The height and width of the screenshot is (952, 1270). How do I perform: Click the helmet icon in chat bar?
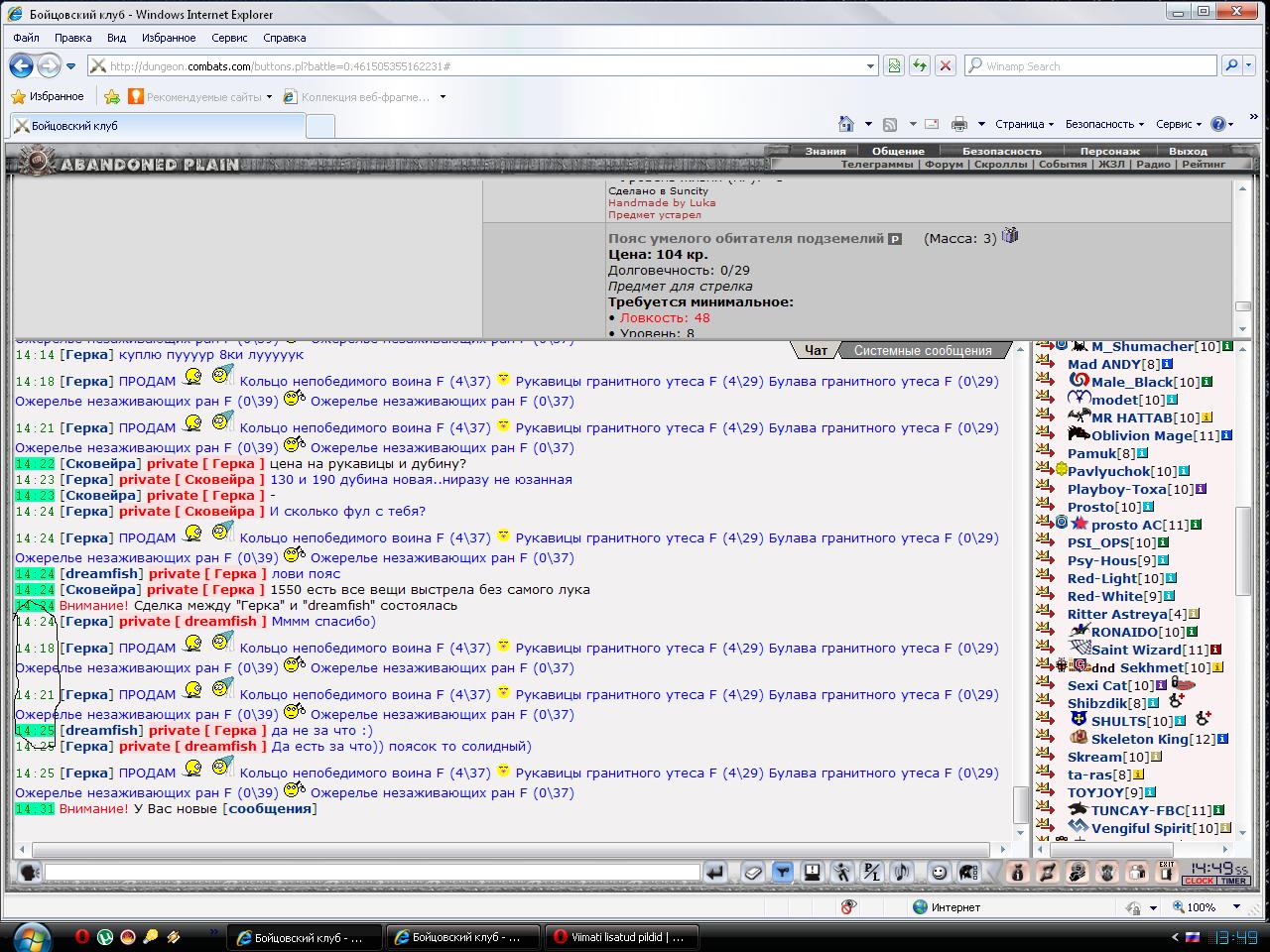[x=968, y=873]
